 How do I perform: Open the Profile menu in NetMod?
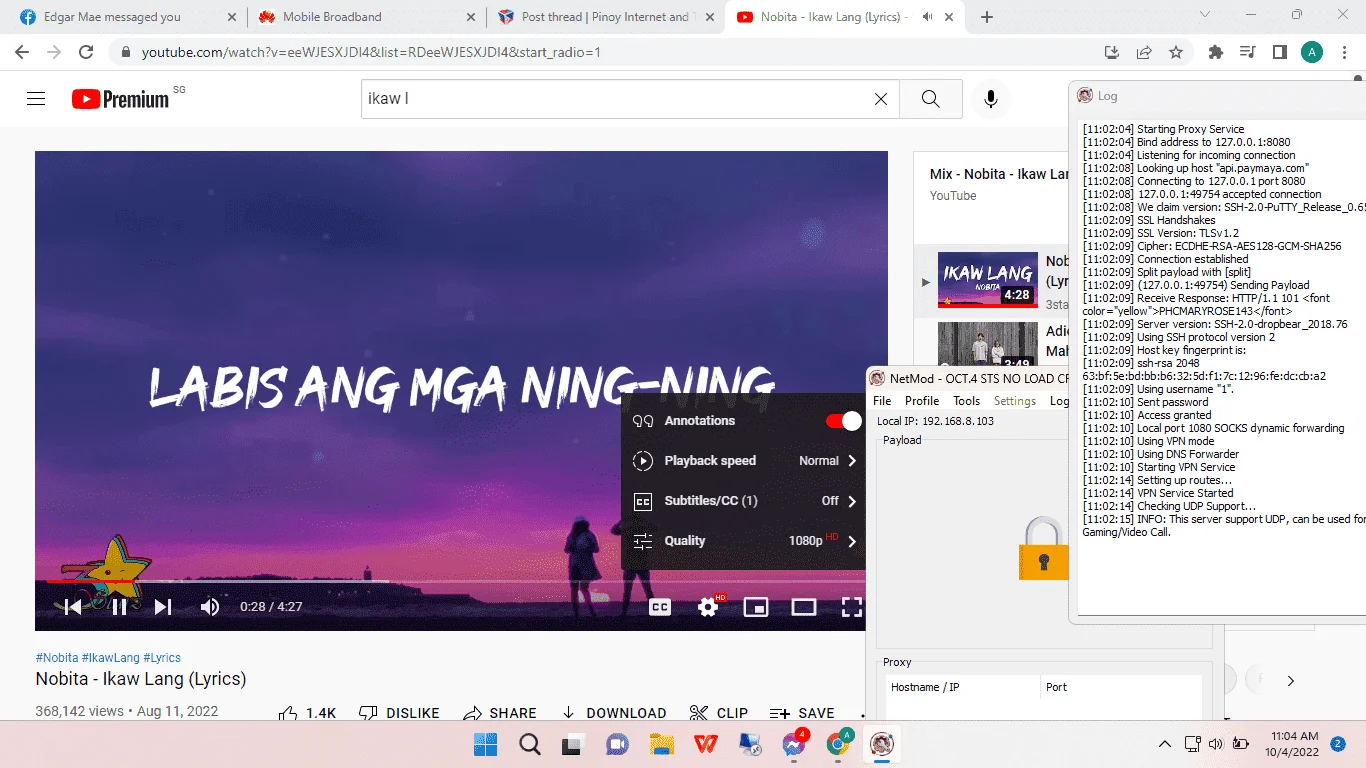pyautogui.click(x=922, y=401)
